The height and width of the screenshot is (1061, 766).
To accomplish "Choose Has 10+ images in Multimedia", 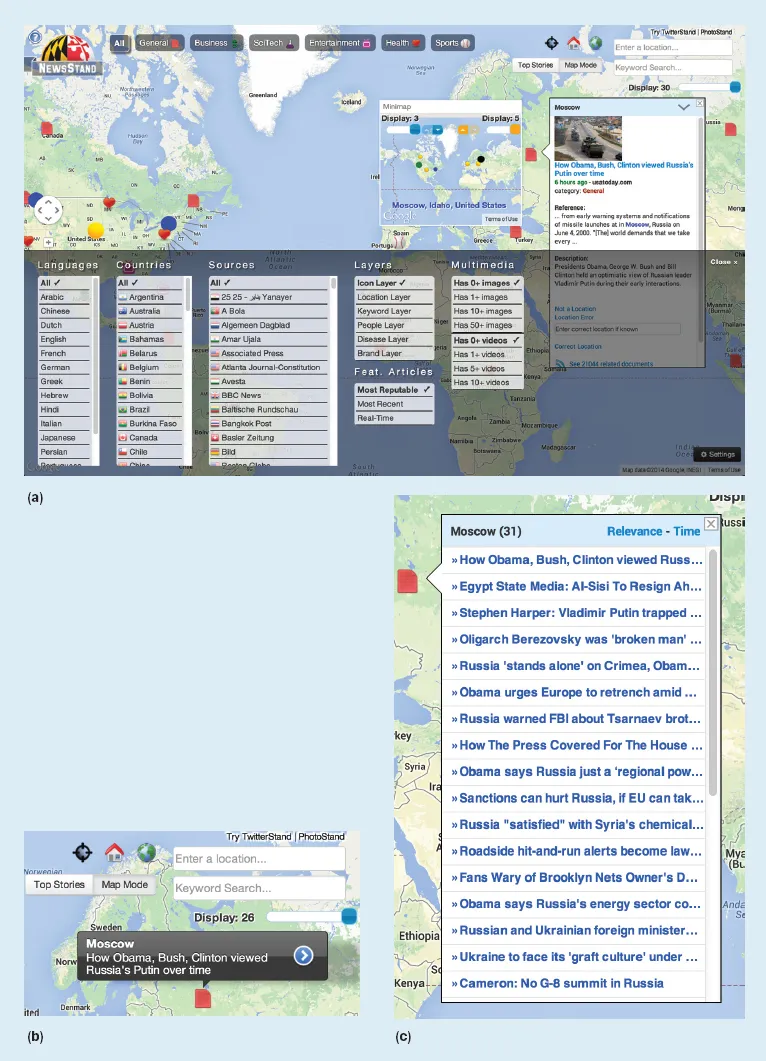I will click(487, 311).
